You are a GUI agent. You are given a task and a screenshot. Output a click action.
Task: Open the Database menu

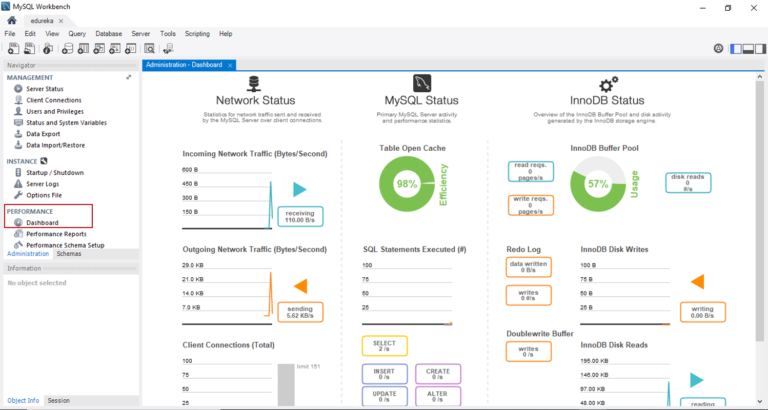click(x=109, y=33)
